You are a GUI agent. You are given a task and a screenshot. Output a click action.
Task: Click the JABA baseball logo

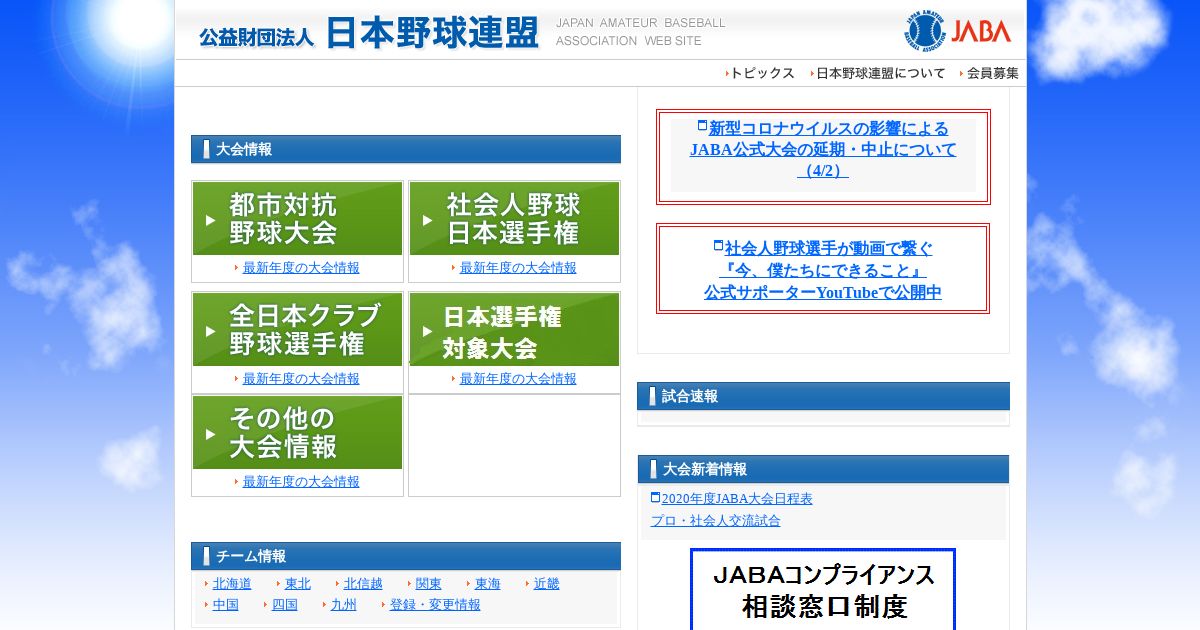959,30
